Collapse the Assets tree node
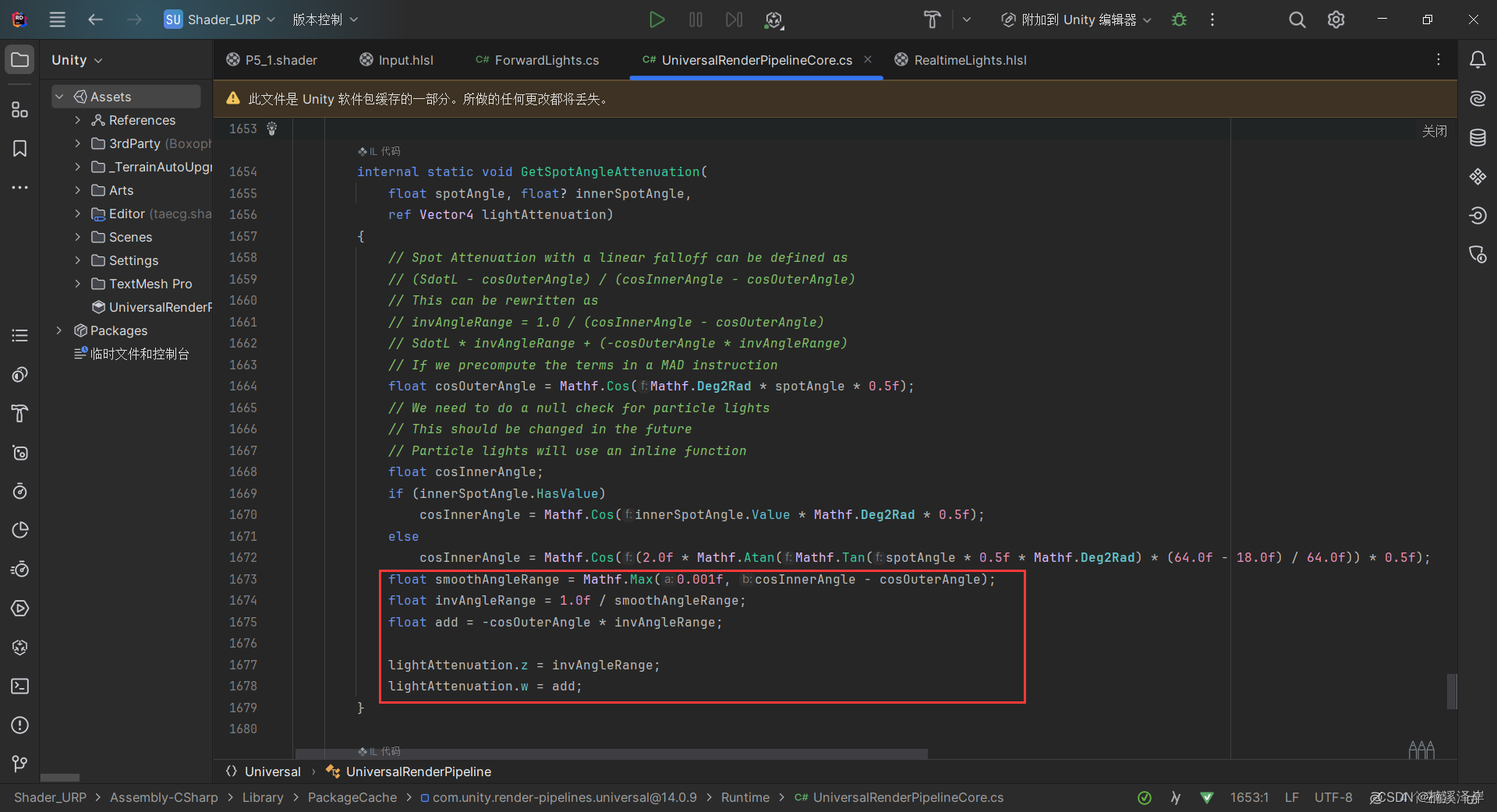The image size is (1497, 812). click(x=59, y=97)
